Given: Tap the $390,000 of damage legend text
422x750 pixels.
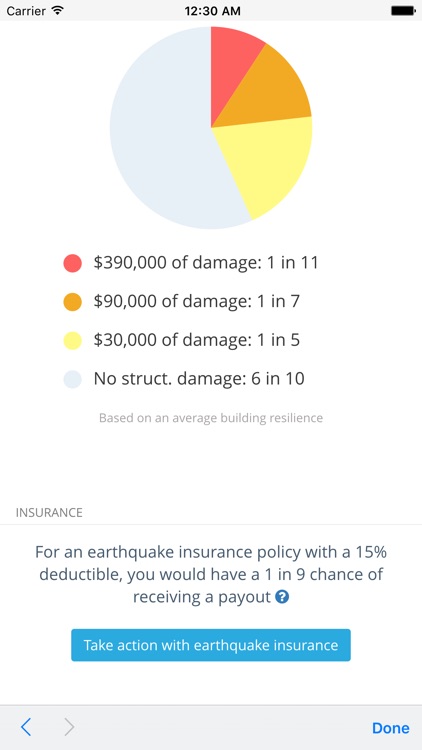Looking at the screenshot, I should coord(206,263).
